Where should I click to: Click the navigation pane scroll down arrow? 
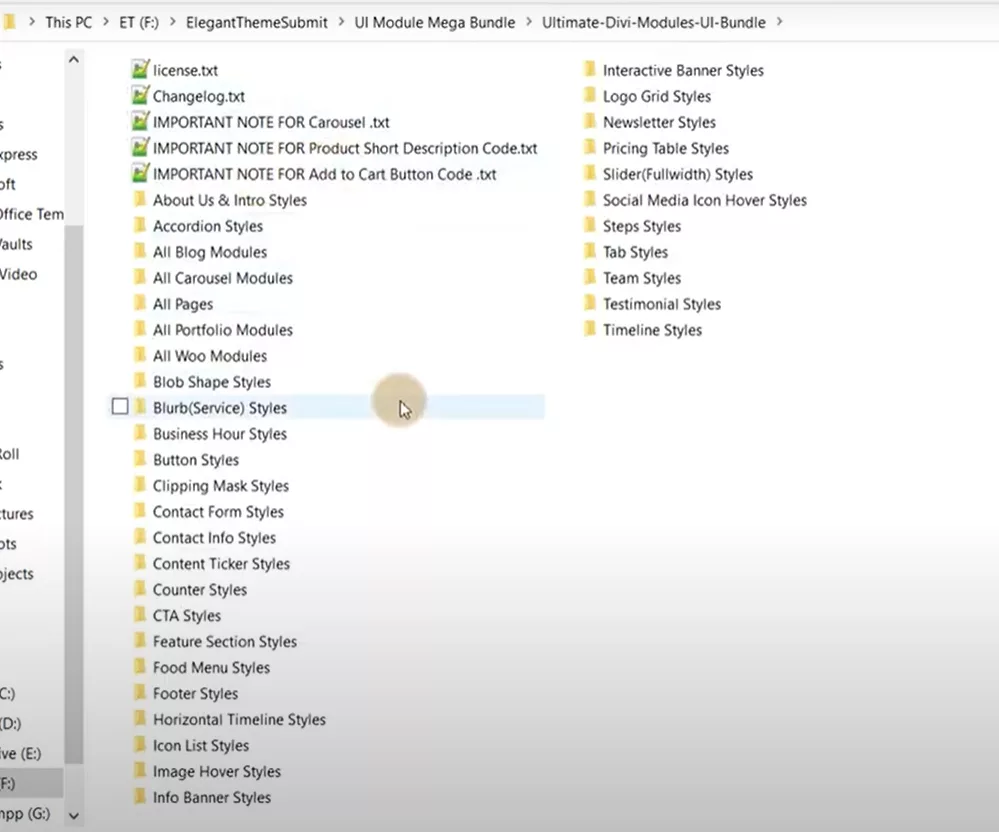[74, 815]
